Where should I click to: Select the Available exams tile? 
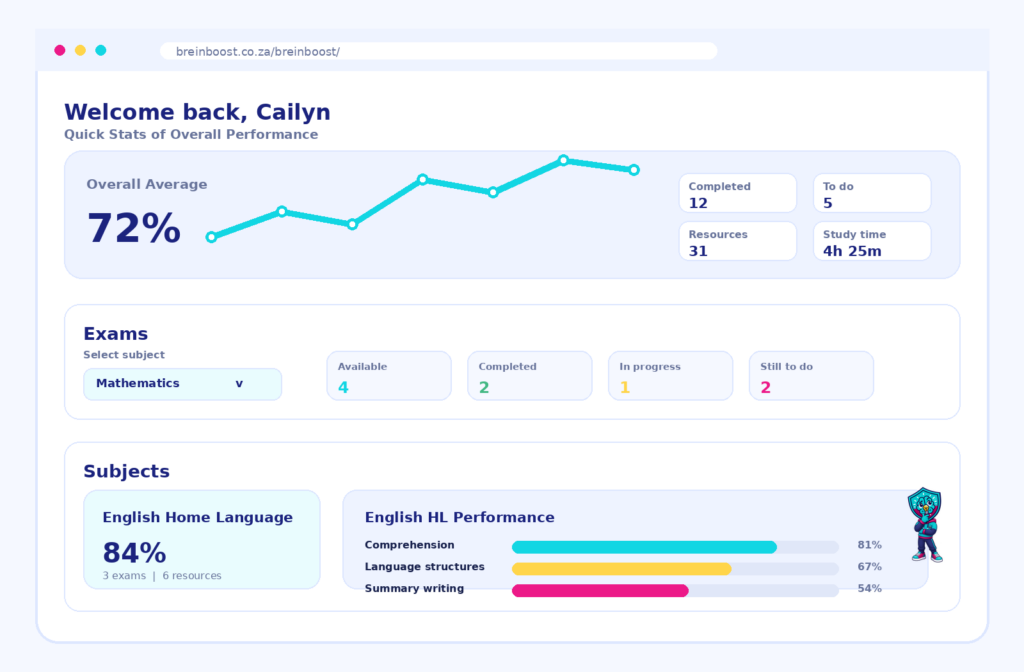click(389, 376)
